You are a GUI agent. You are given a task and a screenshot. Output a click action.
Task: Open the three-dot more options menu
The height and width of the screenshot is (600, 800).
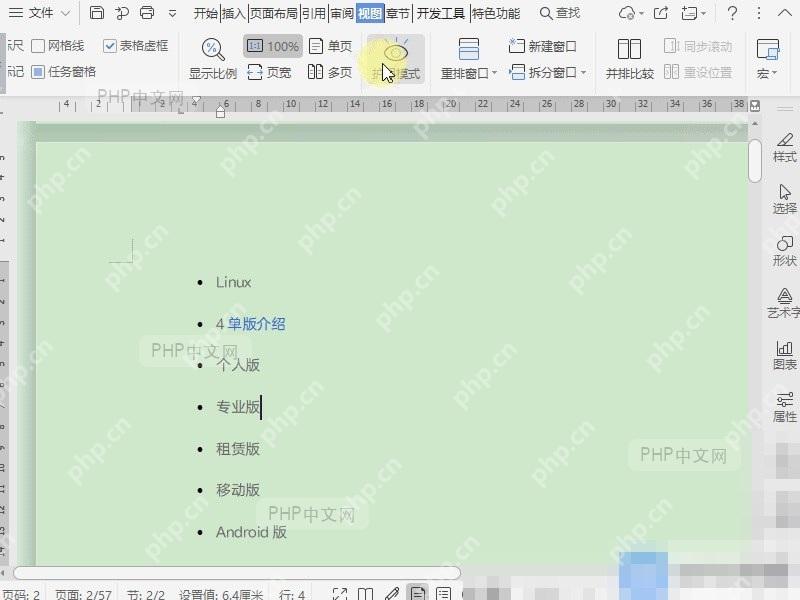[x=759, y=13]
